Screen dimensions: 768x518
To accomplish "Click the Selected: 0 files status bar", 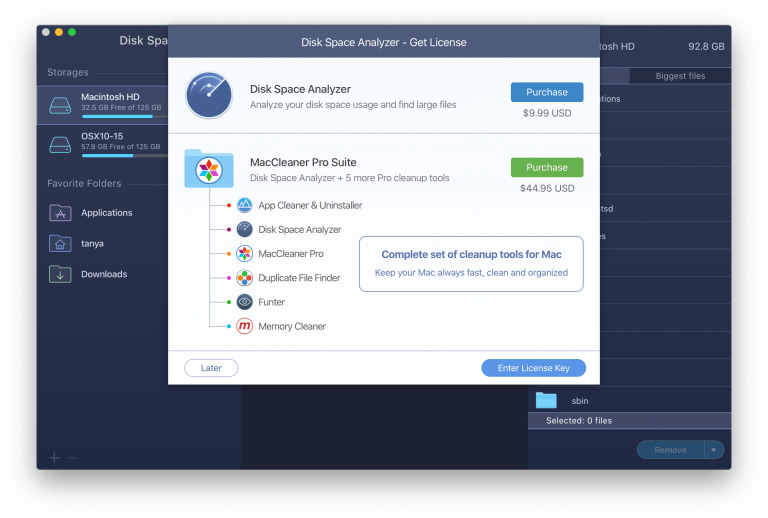I will (629, 421).
